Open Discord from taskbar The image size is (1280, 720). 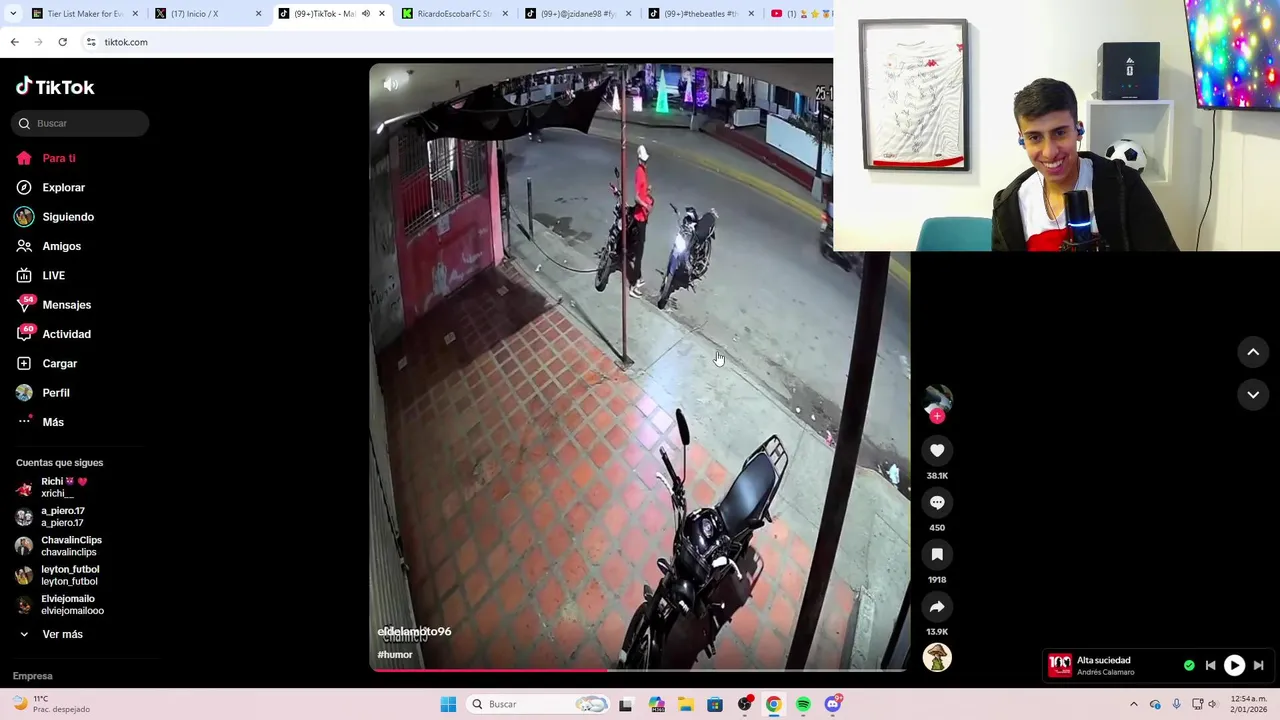pos(833,704)
